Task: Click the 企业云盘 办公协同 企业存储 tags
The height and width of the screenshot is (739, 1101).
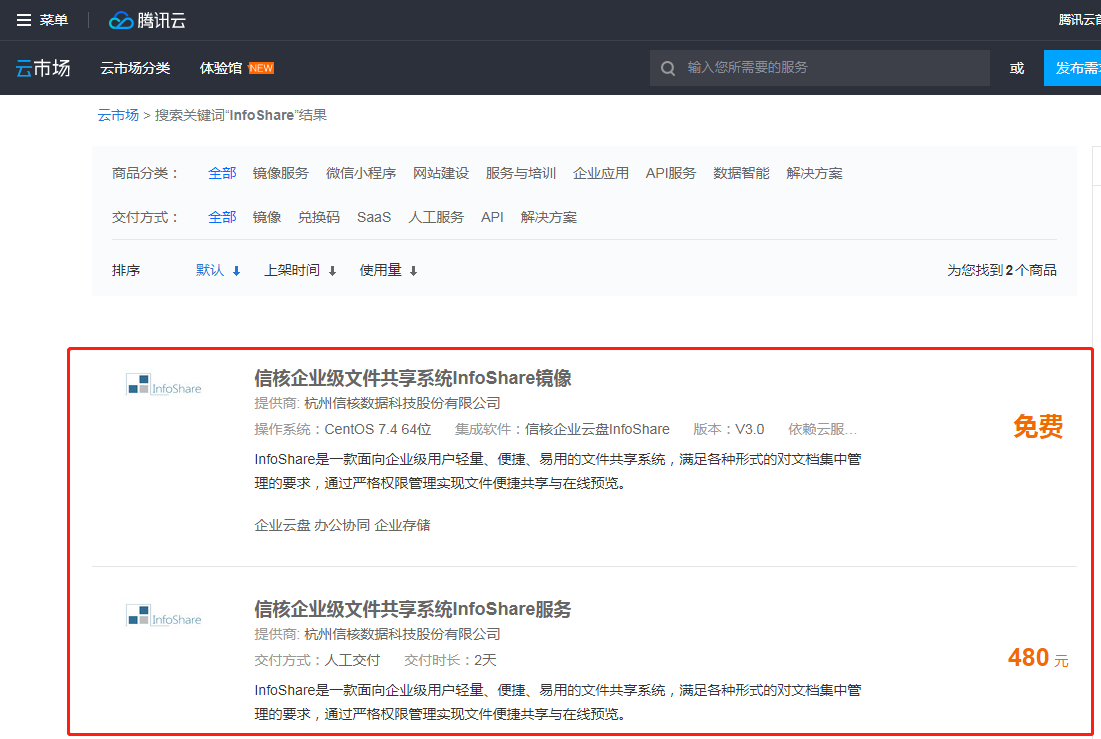Action: pyautogui.click(x=342, y=525)
